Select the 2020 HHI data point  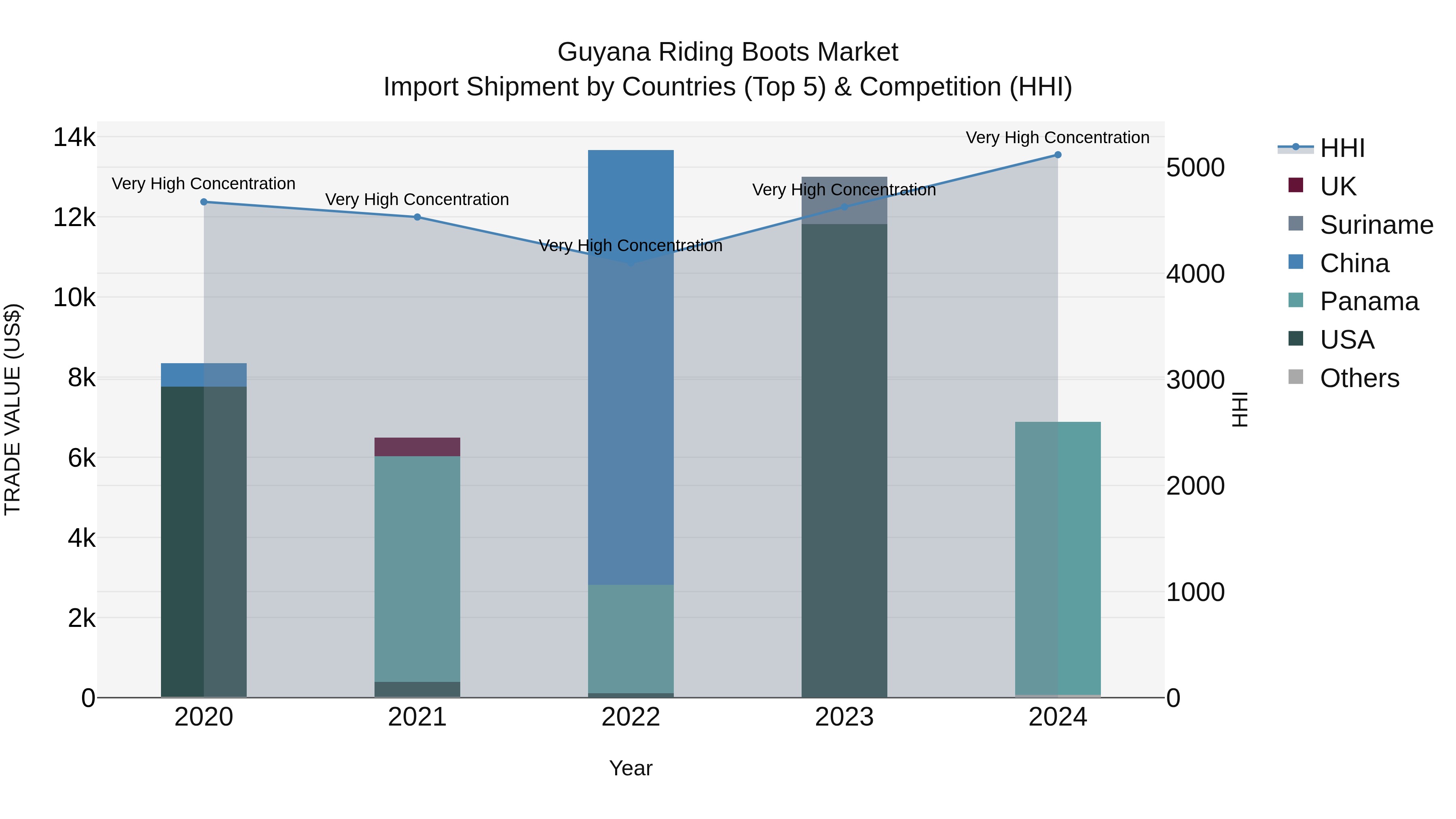click(204, 202)
